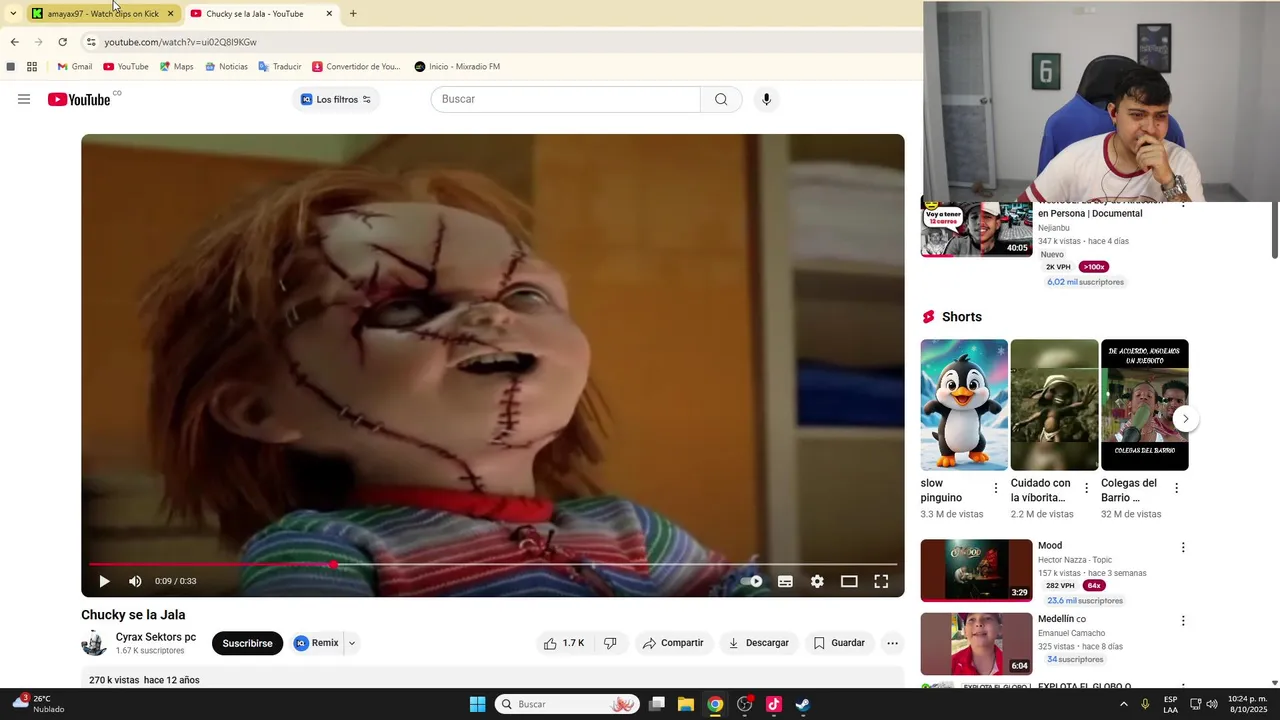The width and height of the screenshot is (1280, 720).
Task: Click the YouTube search magnifier button
Action: 721,99
